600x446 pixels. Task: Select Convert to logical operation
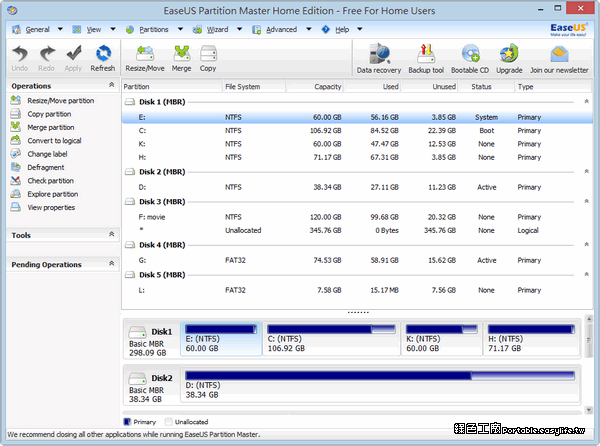point(54,141)
